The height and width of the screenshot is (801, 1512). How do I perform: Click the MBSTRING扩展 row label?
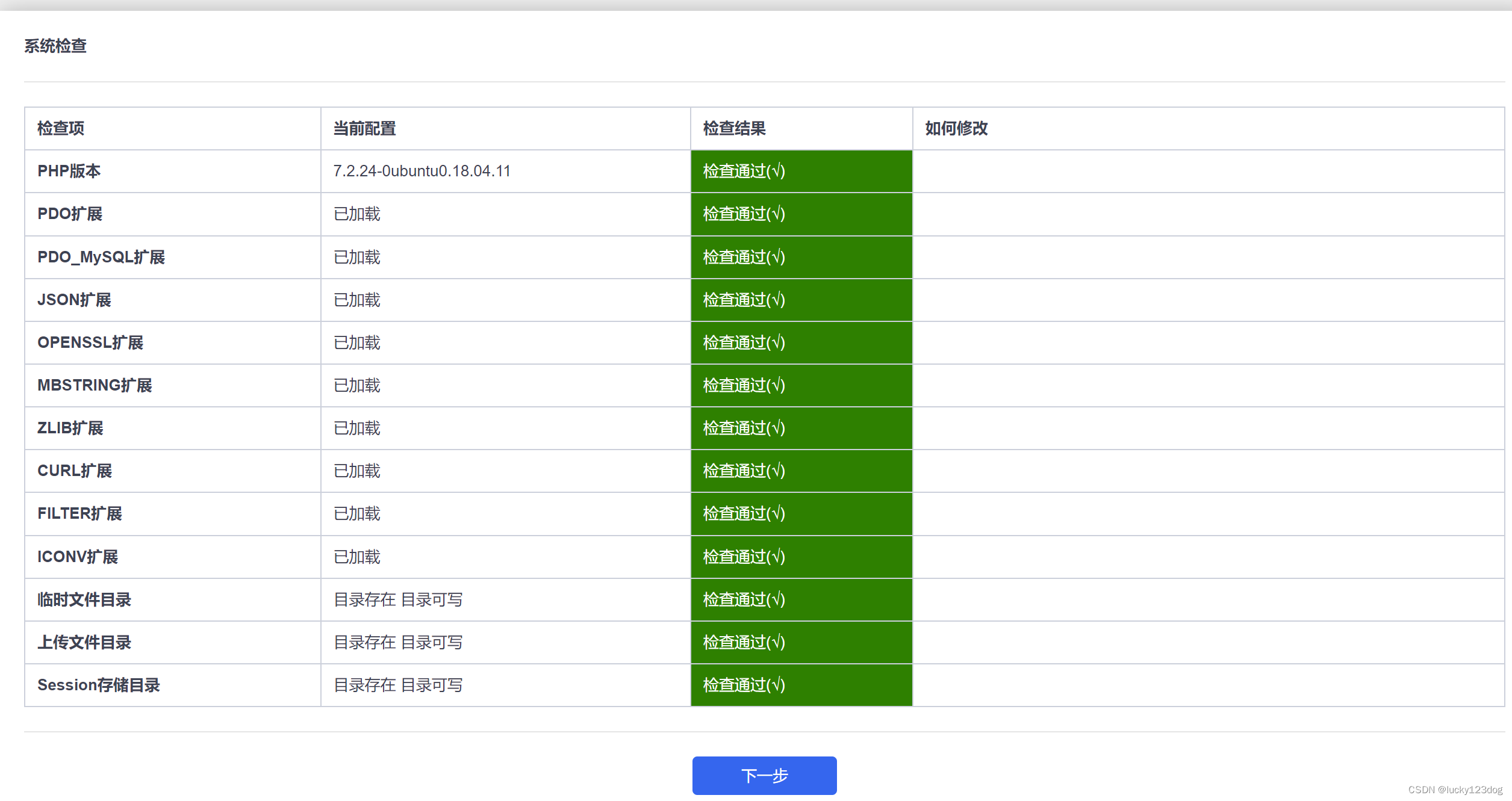(x=95, y=385)
